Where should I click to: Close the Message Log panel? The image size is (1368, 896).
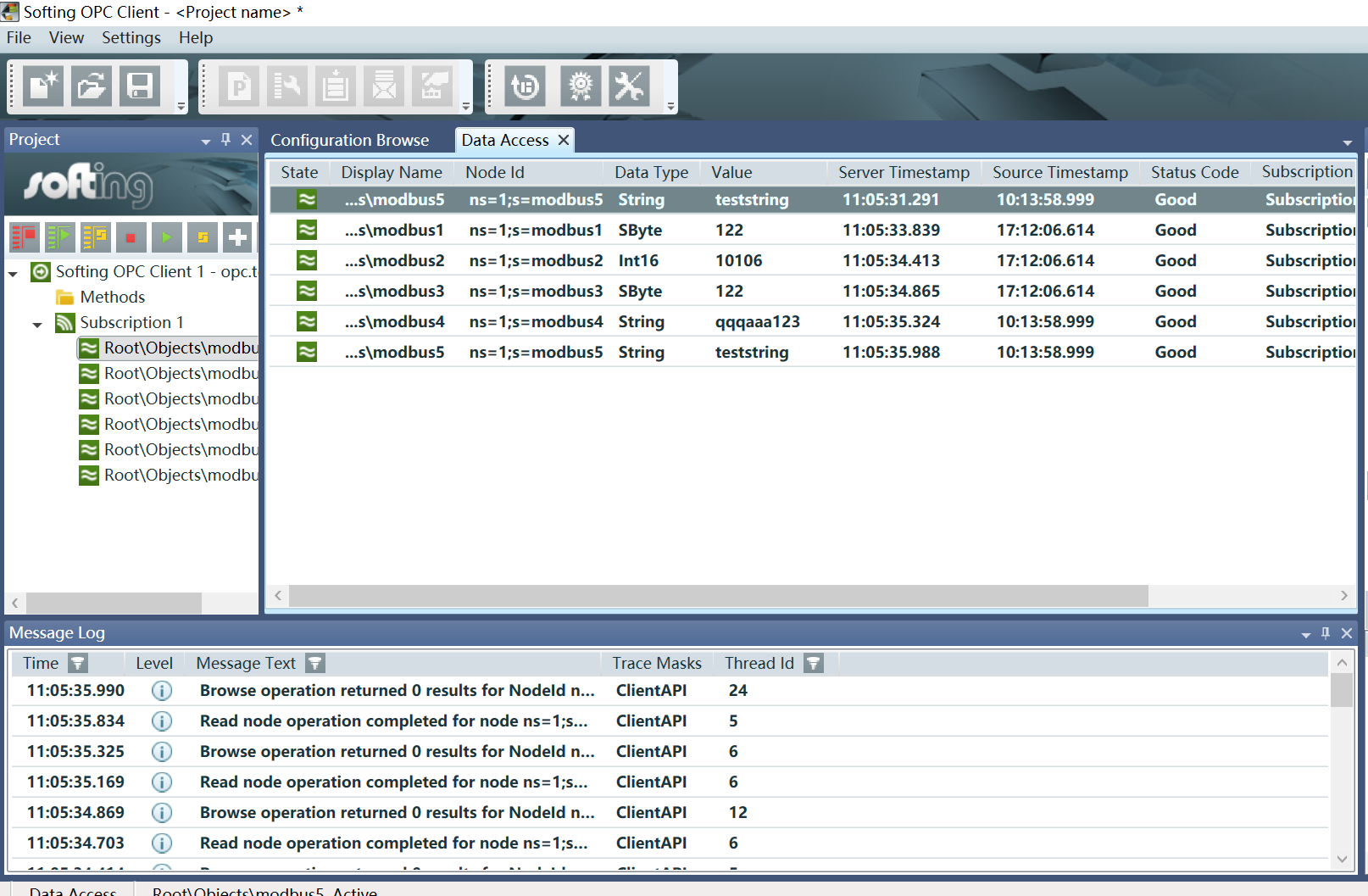[x=1347, y=632]
